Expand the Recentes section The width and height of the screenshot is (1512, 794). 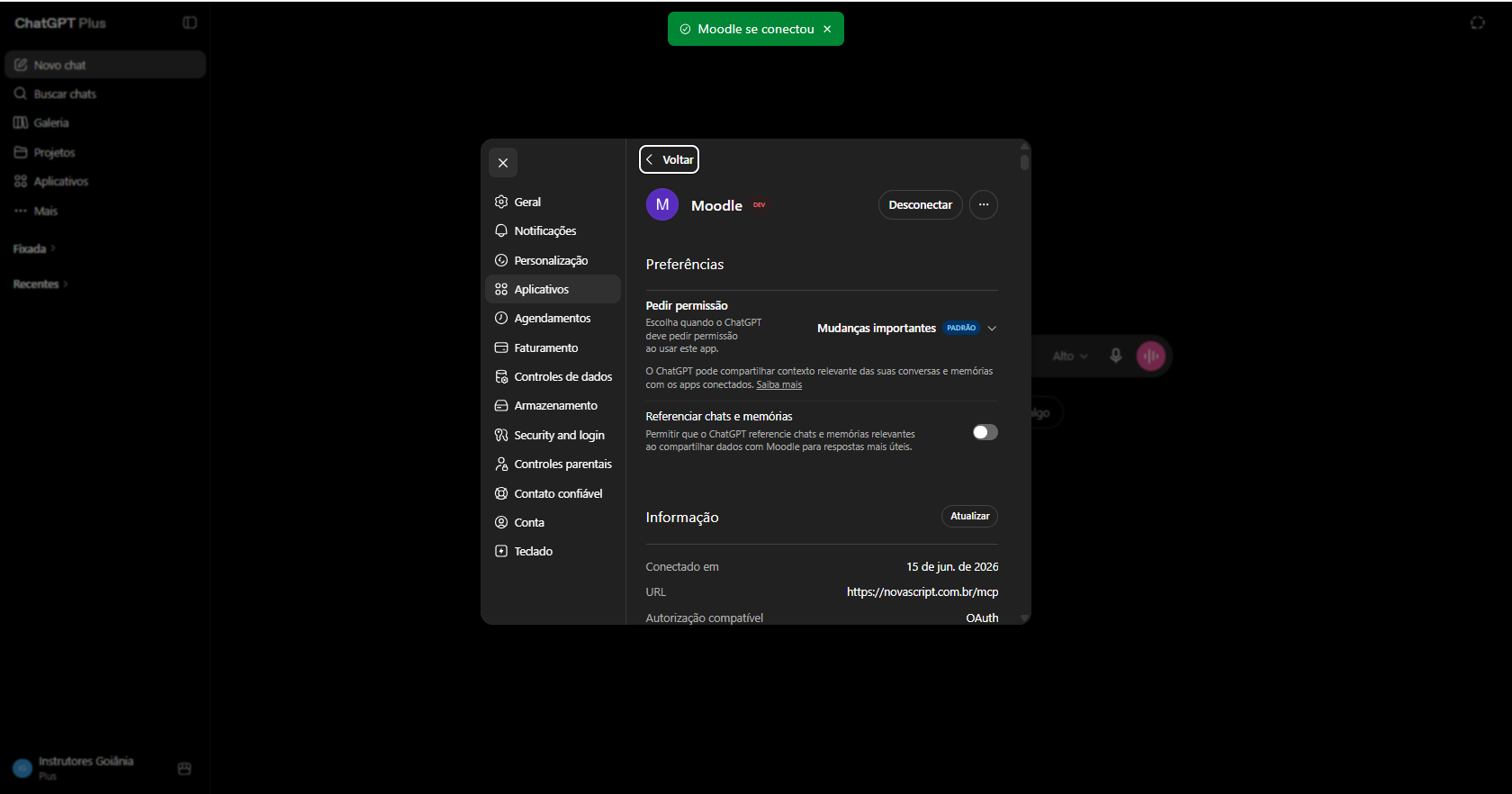click(x=40, y=284)
